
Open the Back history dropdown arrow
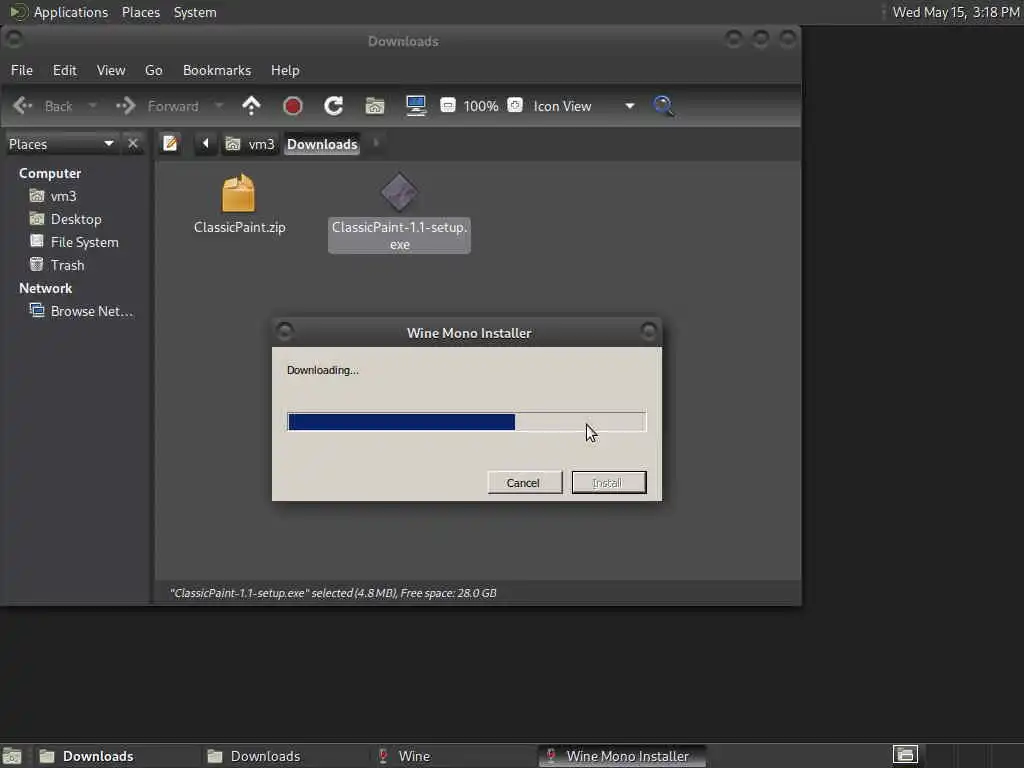coord(92,106)
